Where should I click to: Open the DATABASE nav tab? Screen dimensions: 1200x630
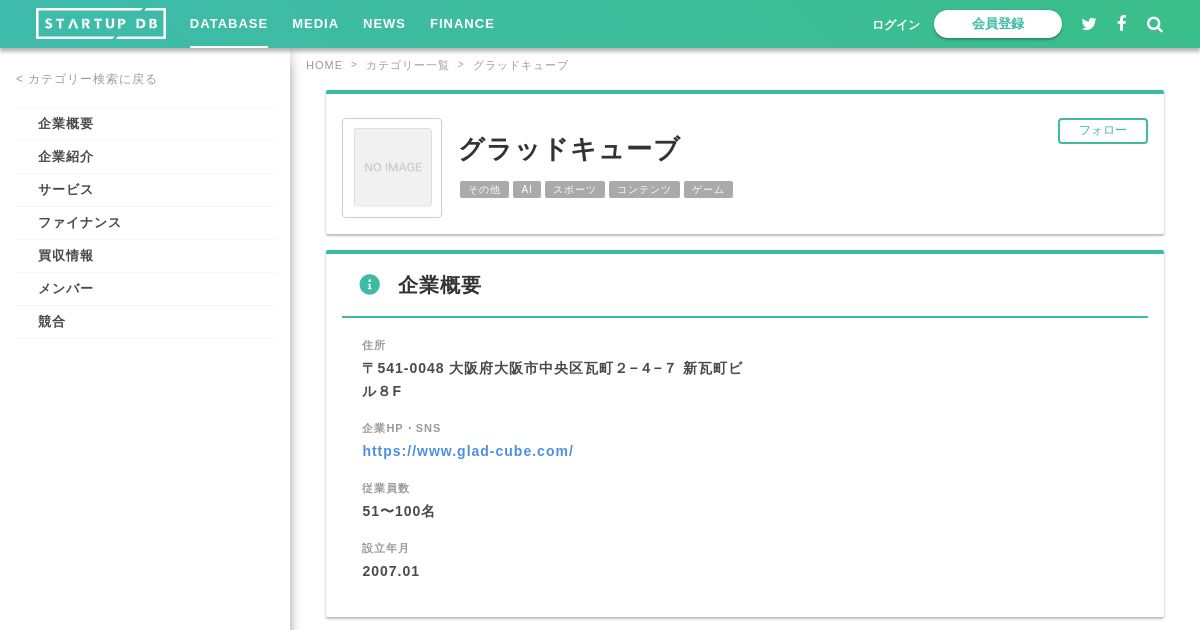229,24
